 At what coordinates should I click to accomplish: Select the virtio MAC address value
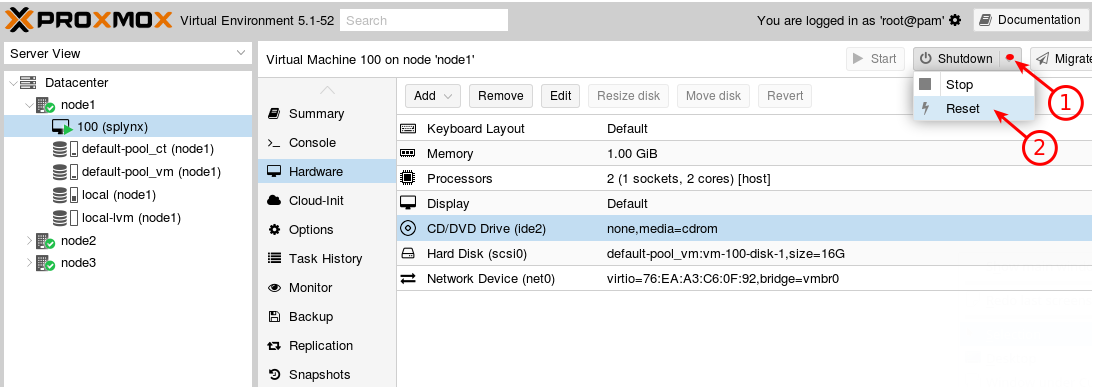723,279
